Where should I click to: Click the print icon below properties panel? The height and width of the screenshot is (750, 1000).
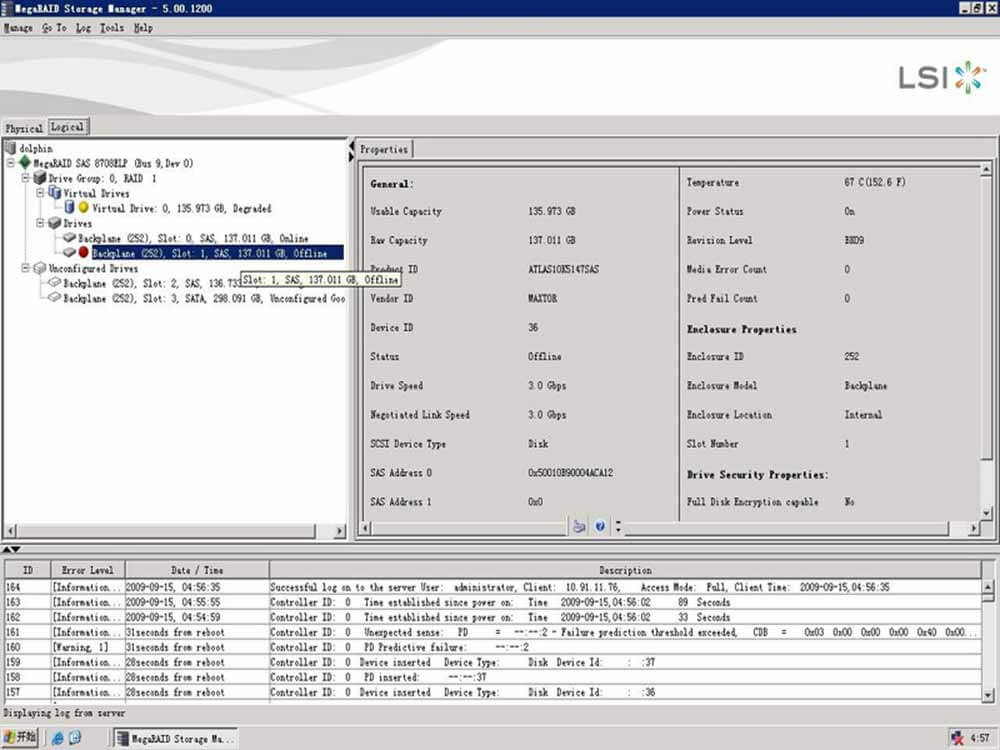click(x=578, y=526)
